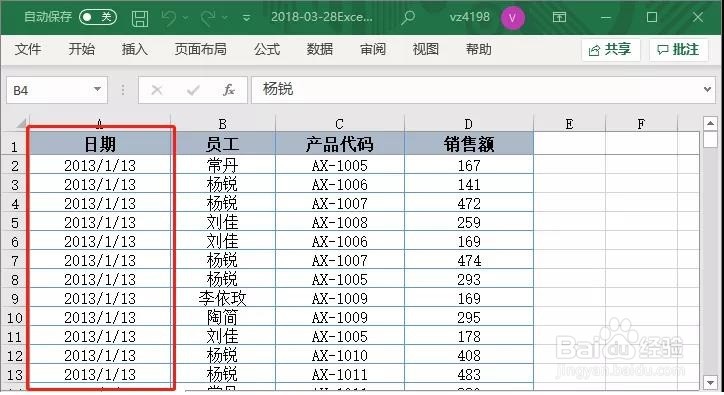Open the 开始 ribbon tab
Screen dimensions: 724x395
click(81, 49)
